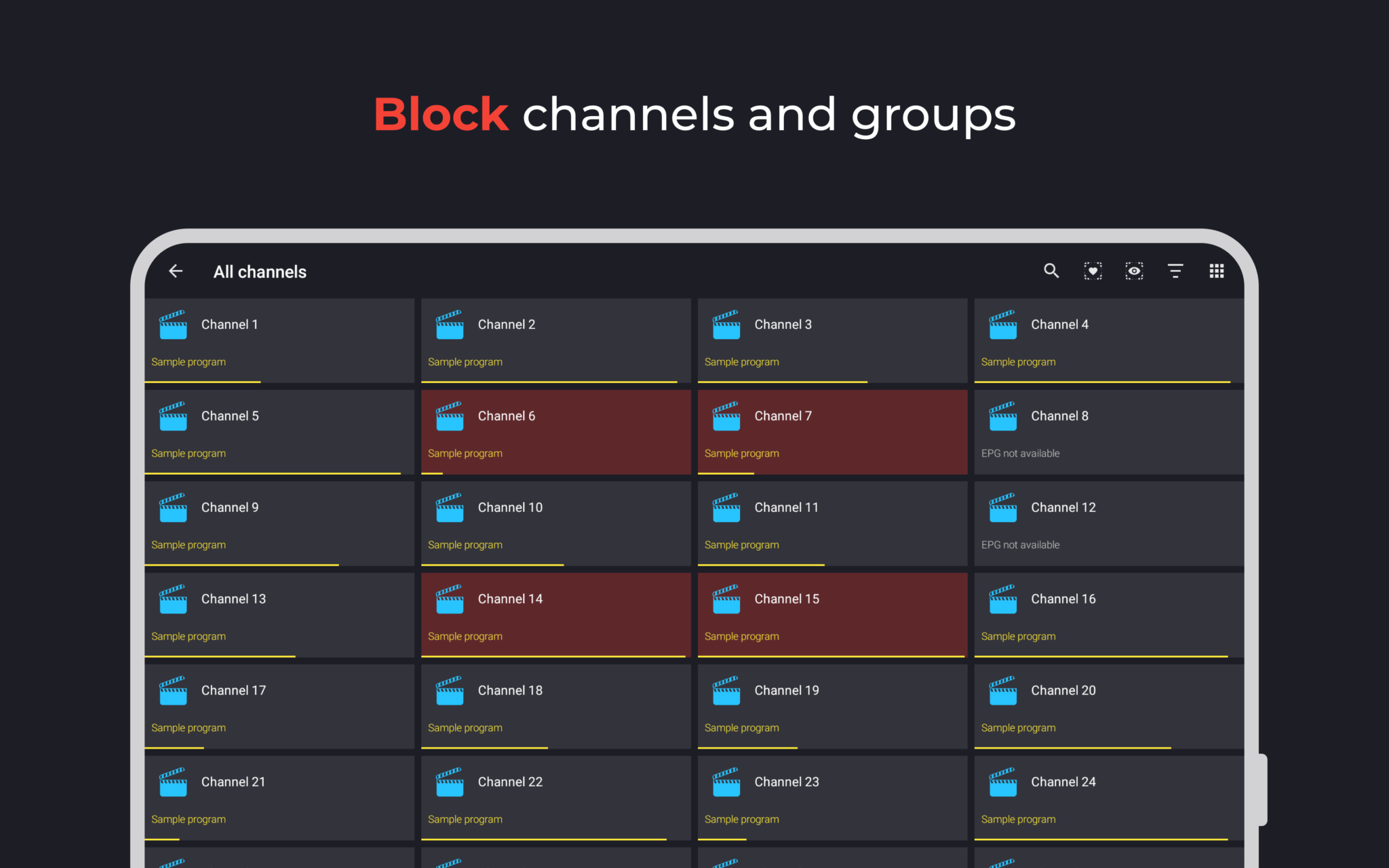Expand details for Channel 3
This screenshot has height=868, width=1389.
pyautogui.click(x=832, y=340)
